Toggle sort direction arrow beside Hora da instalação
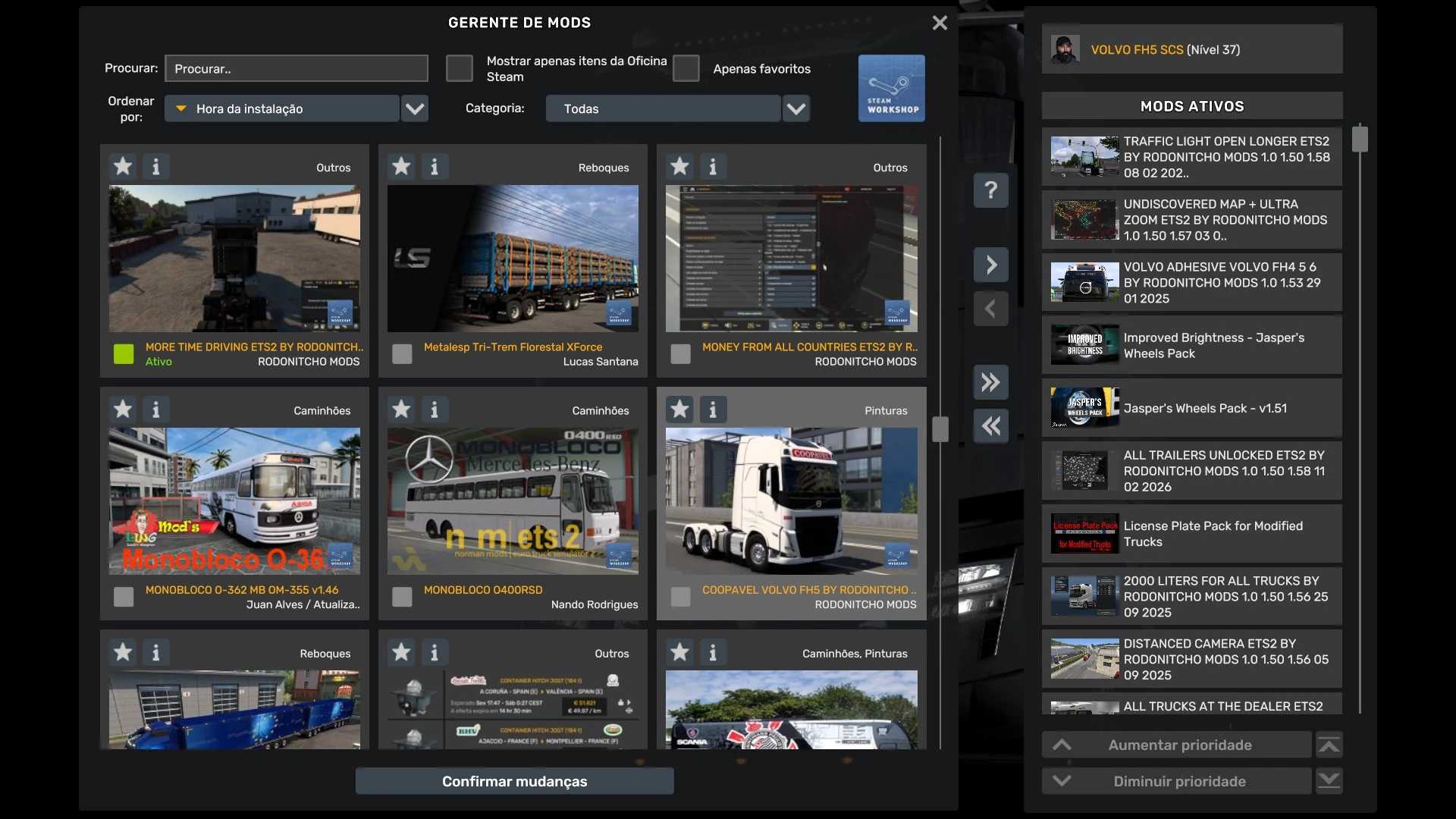 pyautogui.click(x=181, y=108)
